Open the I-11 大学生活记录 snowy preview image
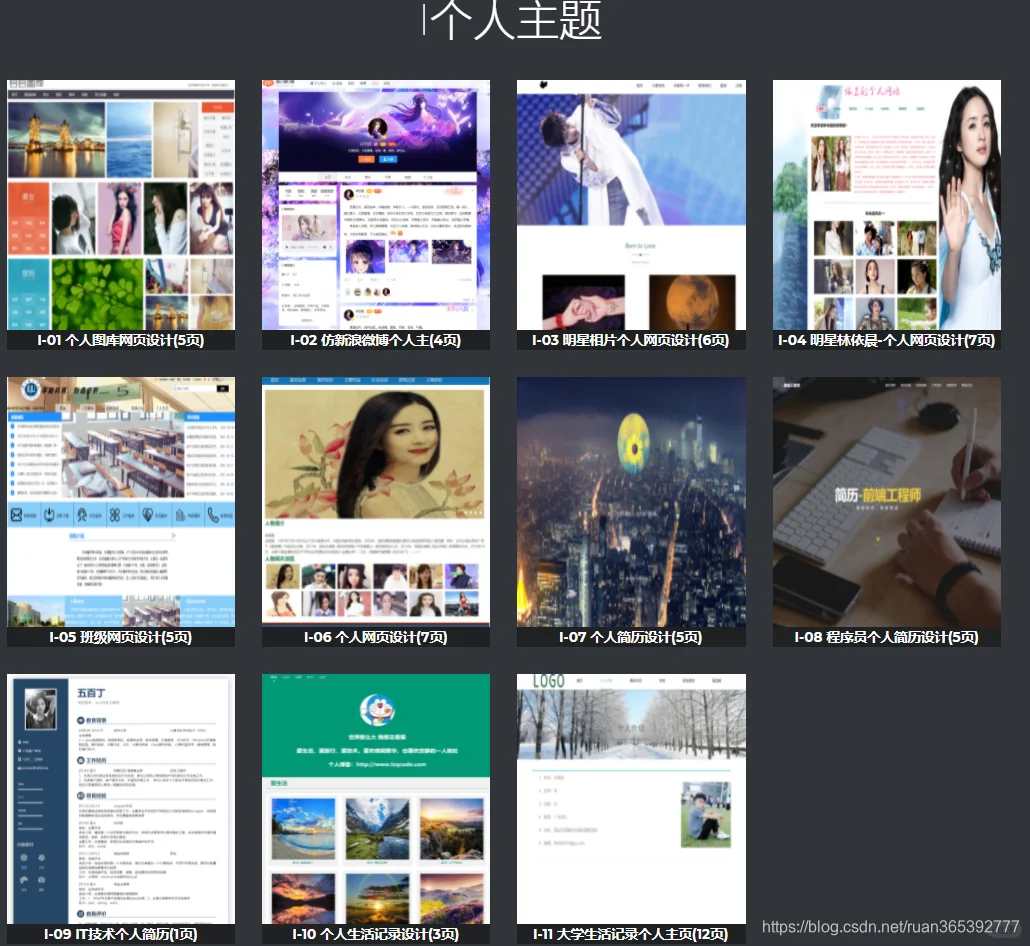The height and width of the screenshot is (946, 1030). click(630, 797)
